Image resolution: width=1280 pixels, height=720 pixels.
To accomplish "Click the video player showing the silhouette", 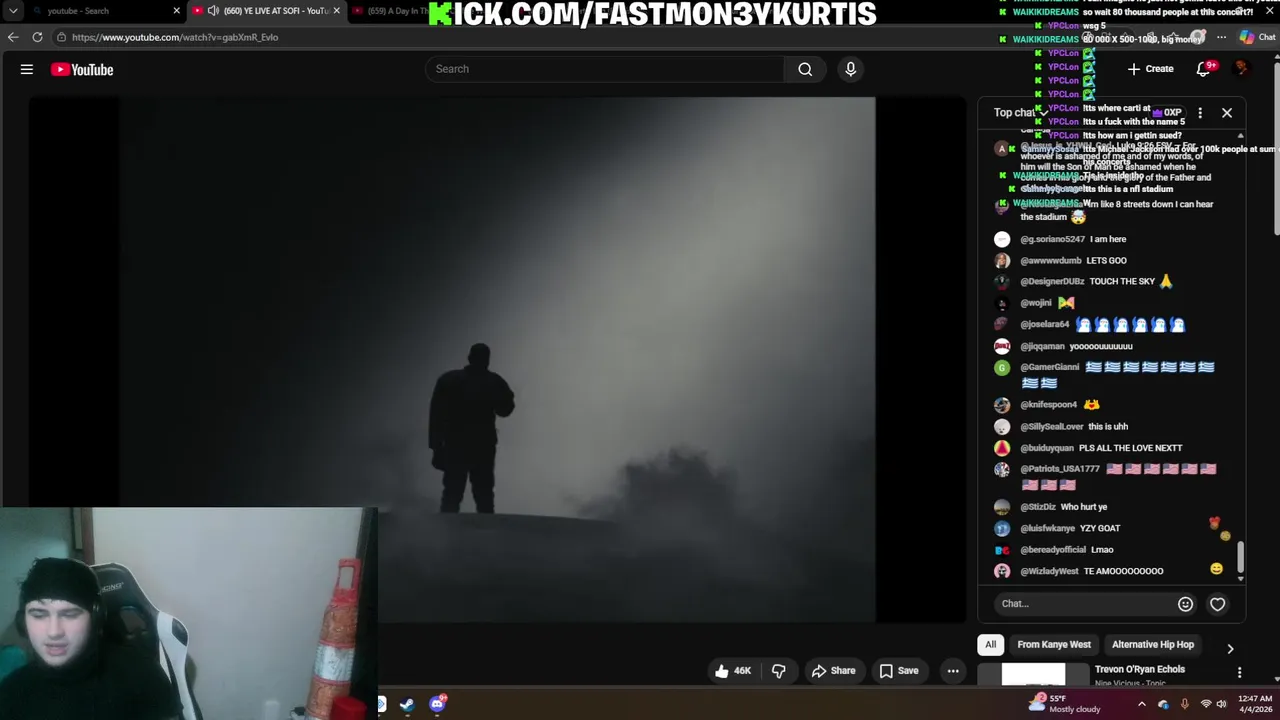I will click(x=496, y=360).
